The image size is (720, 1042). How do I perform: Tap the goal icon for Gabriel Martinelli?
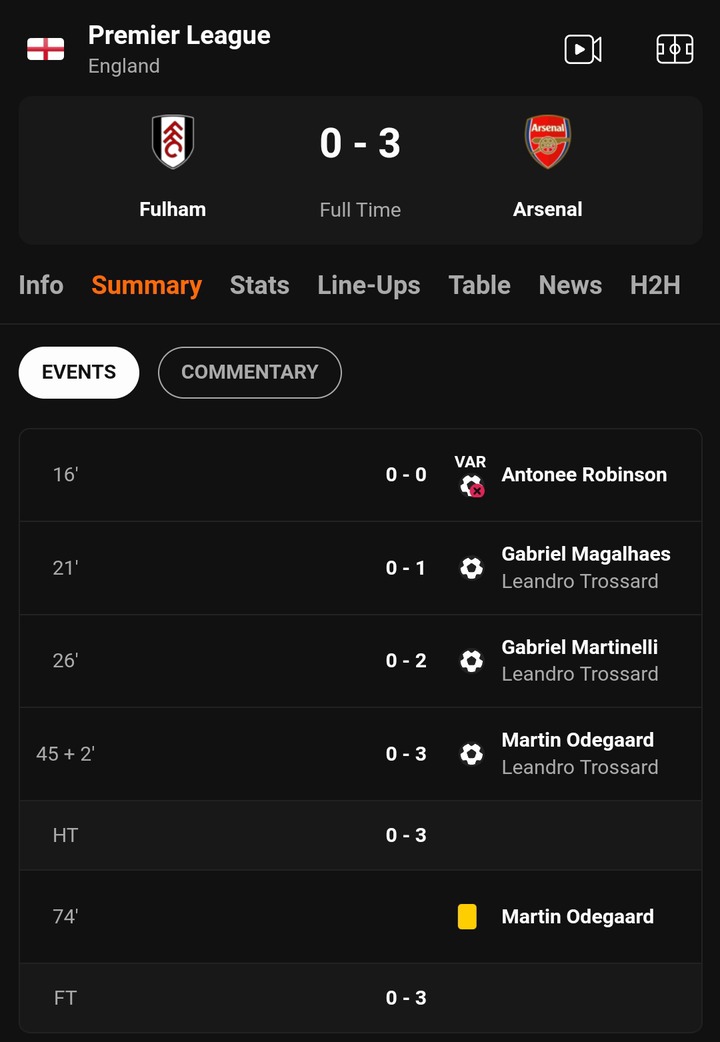[x=471, y=661]
